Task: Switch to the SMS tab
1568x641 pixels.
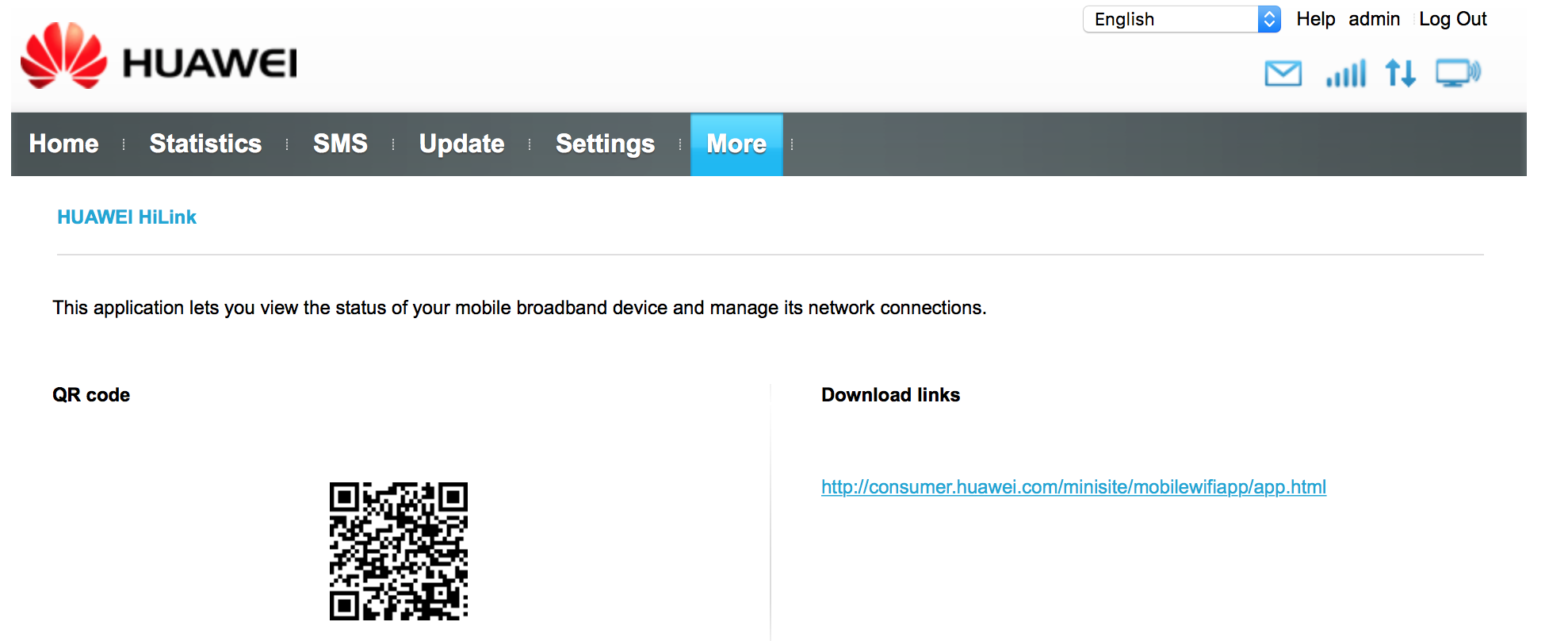Action: point(340,144)
